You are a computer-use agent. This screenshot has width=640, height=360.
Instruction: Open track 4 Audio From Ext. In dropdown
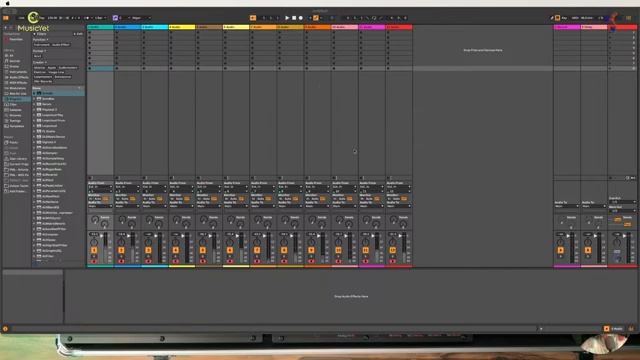(182, 187)
